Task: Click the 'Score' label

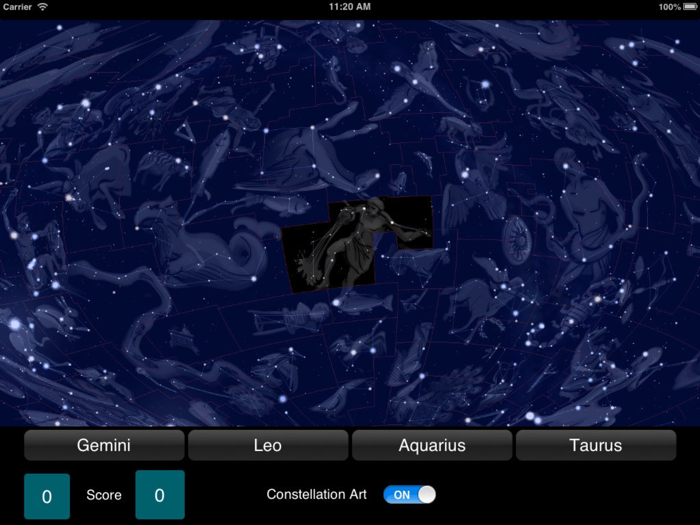Action: click(x=104, y=495)
